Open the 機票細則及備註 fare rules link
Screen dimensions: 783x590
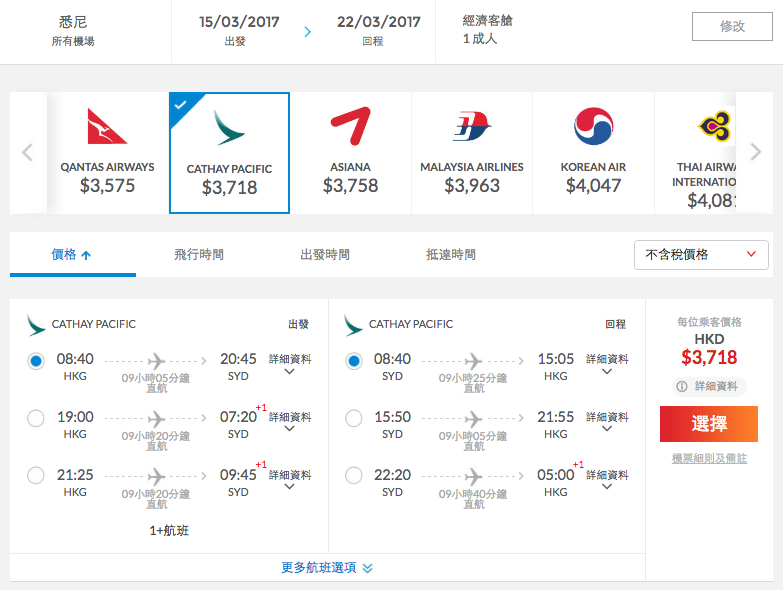(x=709, y=458)
